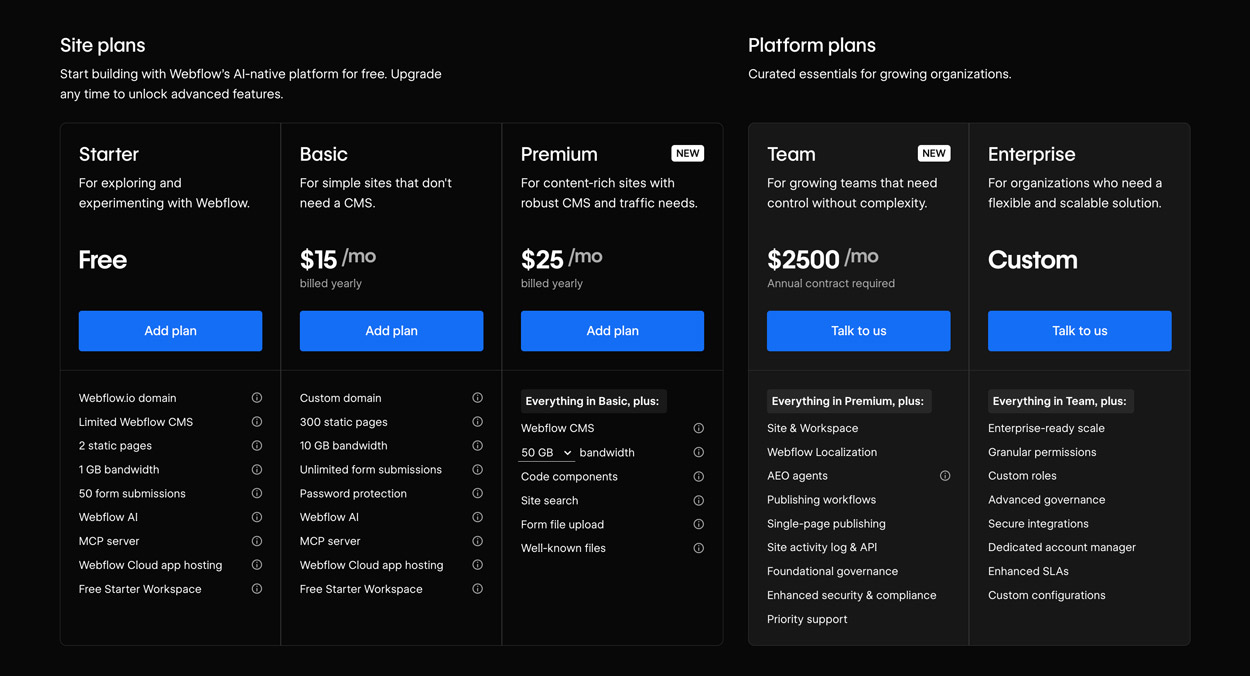
Task: Open the 50 GB bandwidth dropdown
Action: (x=546, y=453)
